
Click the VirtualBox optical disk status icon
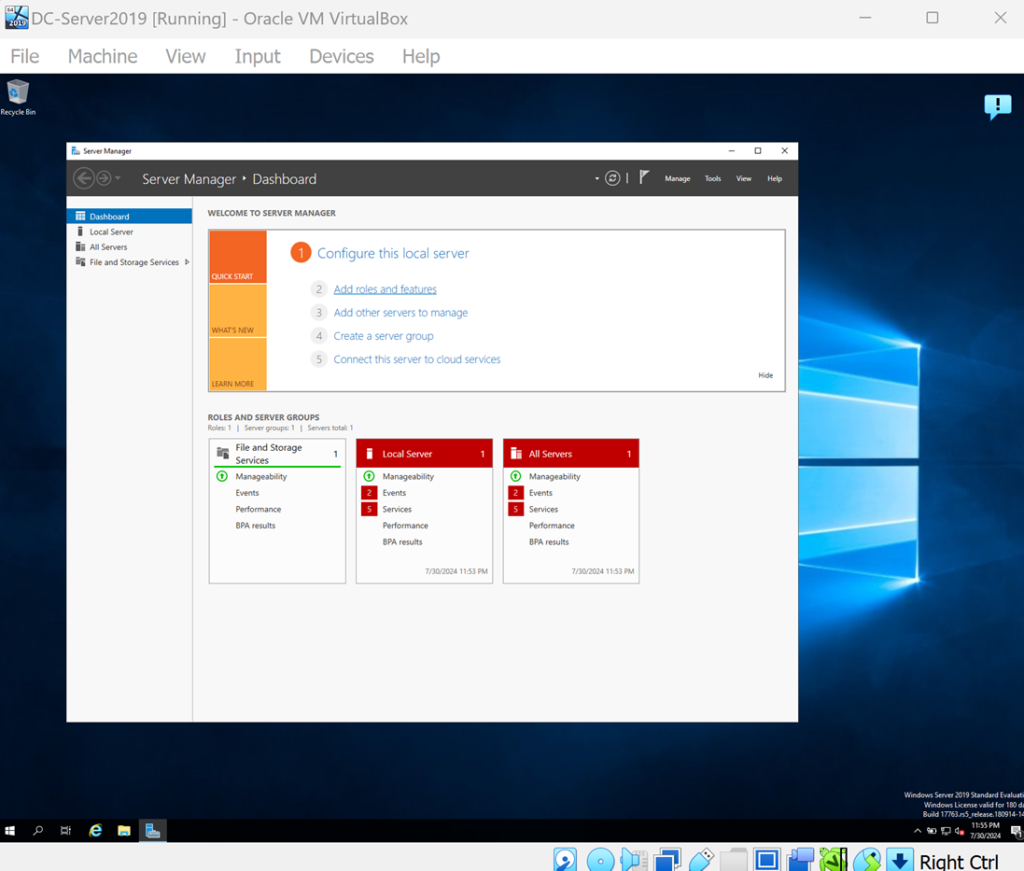(600, 860)
